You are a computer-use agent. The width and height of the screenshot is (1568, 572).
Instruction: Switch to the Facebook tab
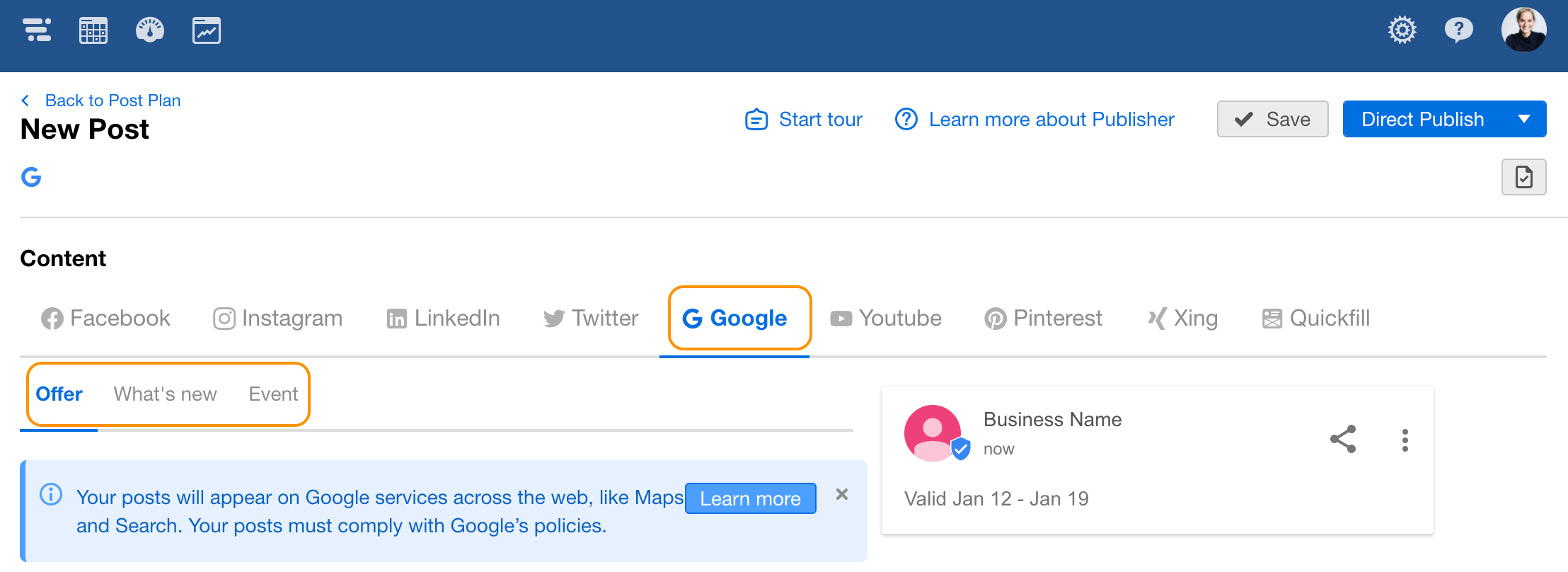tap(106, 319)
